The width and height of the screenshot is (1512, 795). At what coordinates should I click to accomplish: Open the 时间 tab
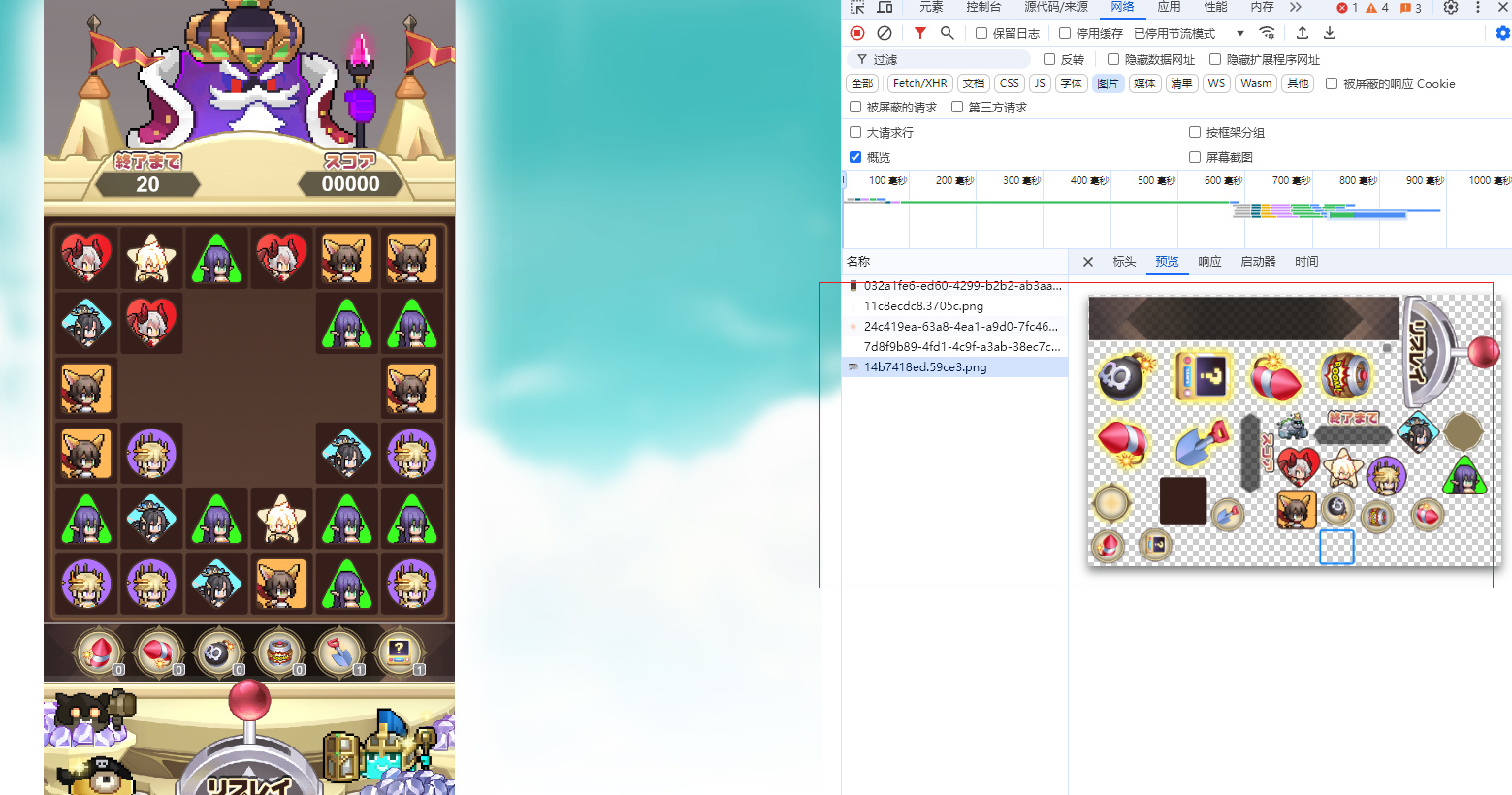click(x=1306, y=262)
